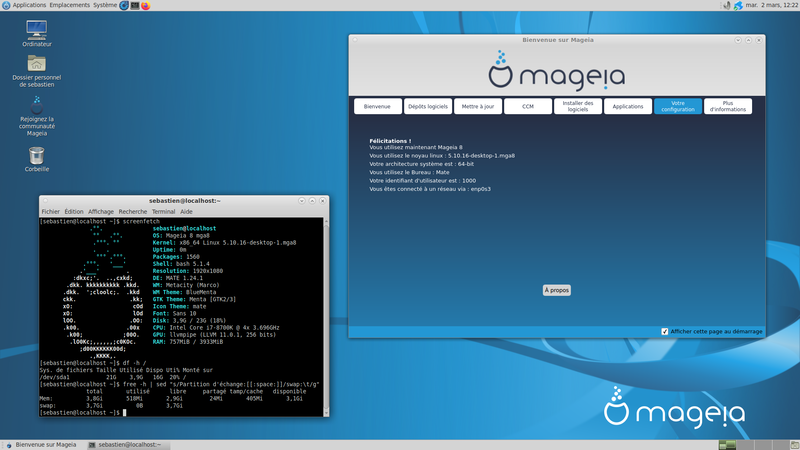
Task: Open terminal Affichage menu
Action: tap(101, 211)
